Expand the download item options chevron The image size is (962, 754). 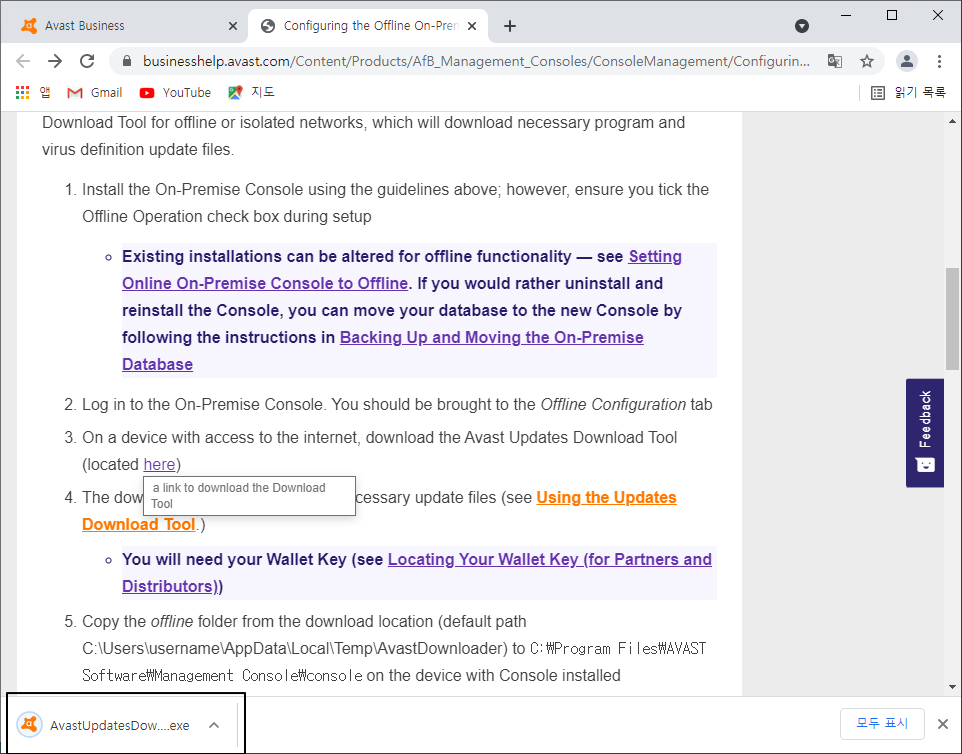point(214,725)
